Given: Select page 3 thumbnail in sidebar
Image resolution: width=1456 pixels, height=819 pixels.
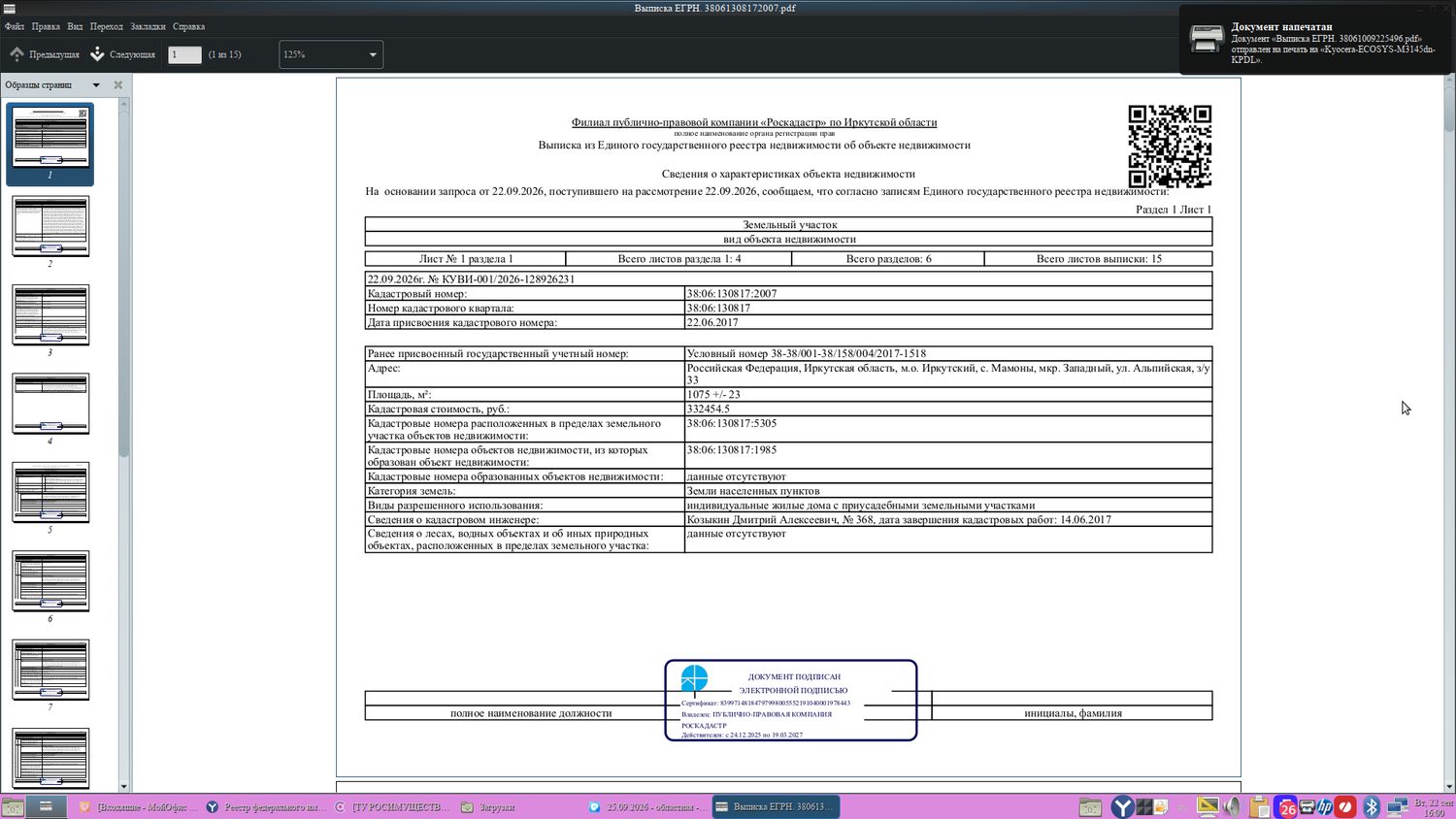Looking at the screenshot, I should click(x=50, y=314).
